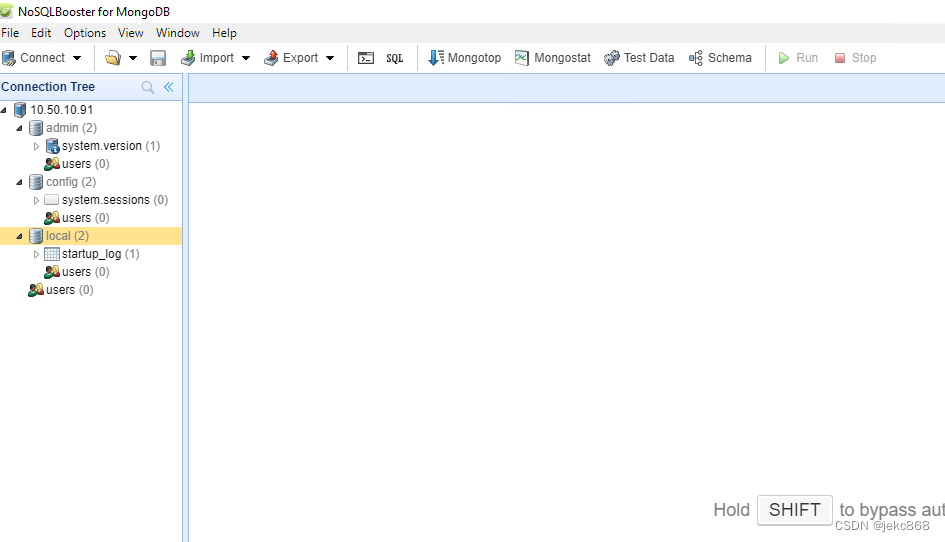Image resolution: width=945 pixels, height=542 pixels.
Task: Select the server-level users (0) entry below local
Action: coord(91,290)
